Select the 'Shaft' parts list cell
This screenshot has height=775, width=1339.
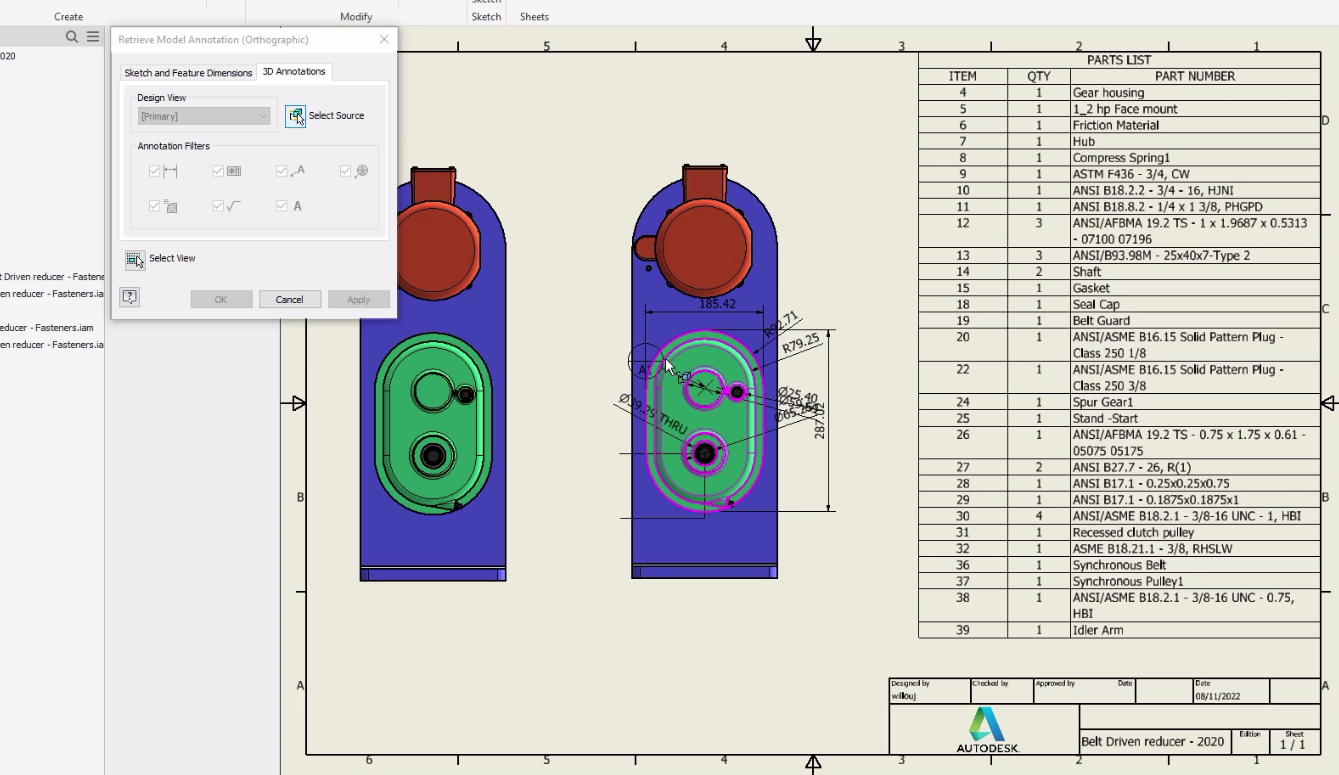(x=1195, y=272)
